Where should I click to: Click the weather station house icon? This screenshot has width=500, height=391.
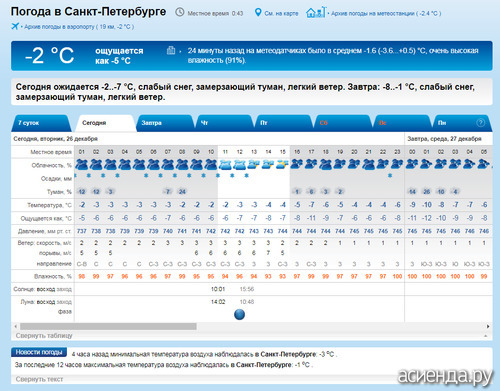click(316, 13)
